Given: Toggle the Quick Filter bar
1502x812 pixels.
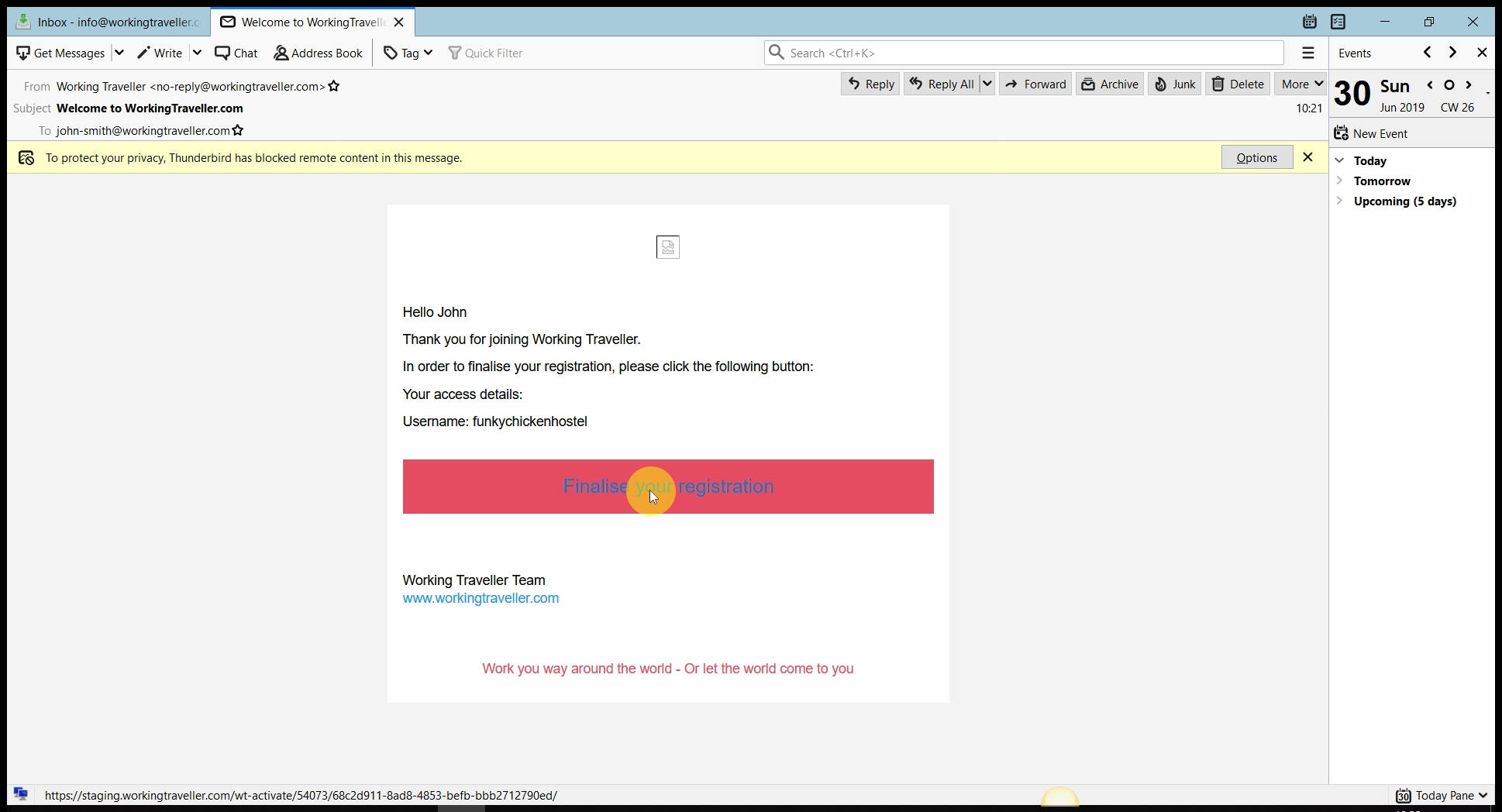Looking at the screenshot, I should (x=486, y=53).
